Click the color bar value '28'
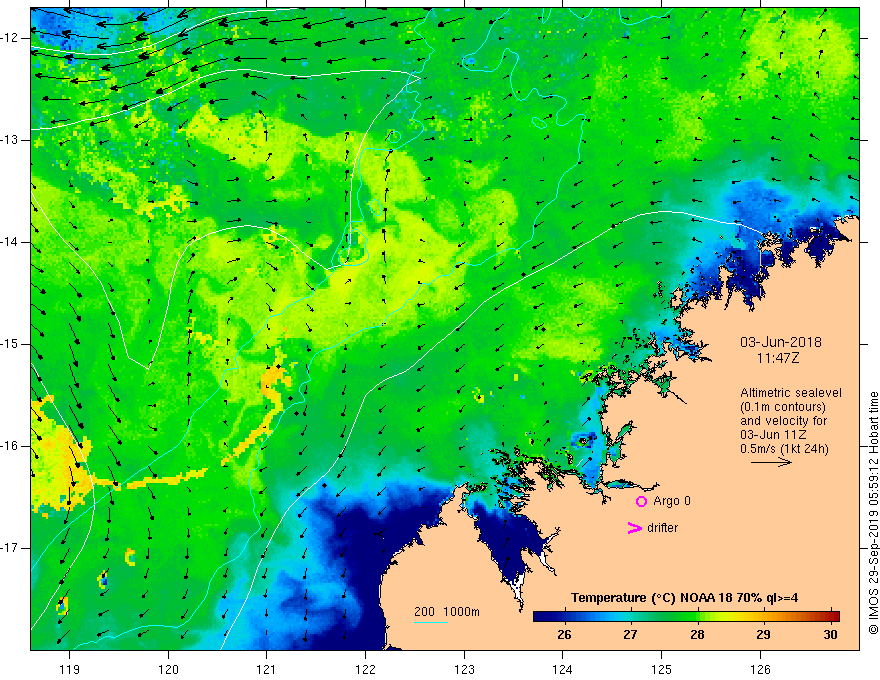Viewport: 880px width, 680px height. [697, 635]
